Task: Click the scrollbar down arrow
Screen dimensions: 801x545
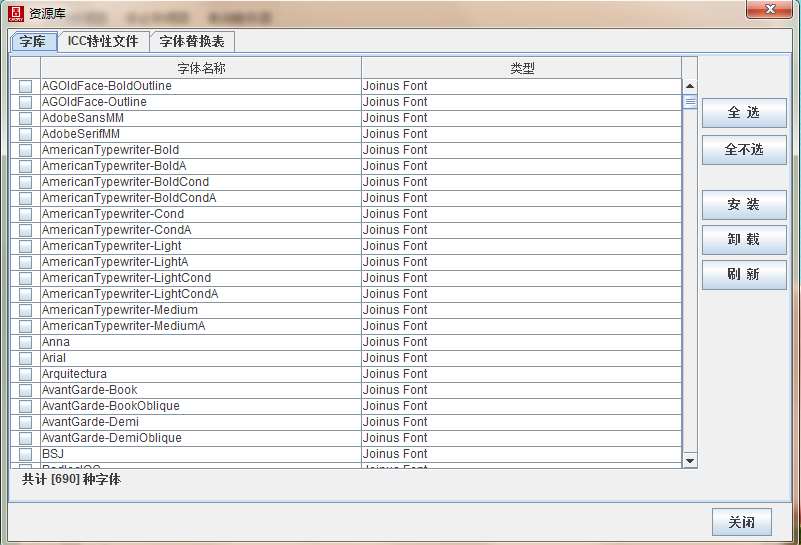Action: click(x=690, y=461)
